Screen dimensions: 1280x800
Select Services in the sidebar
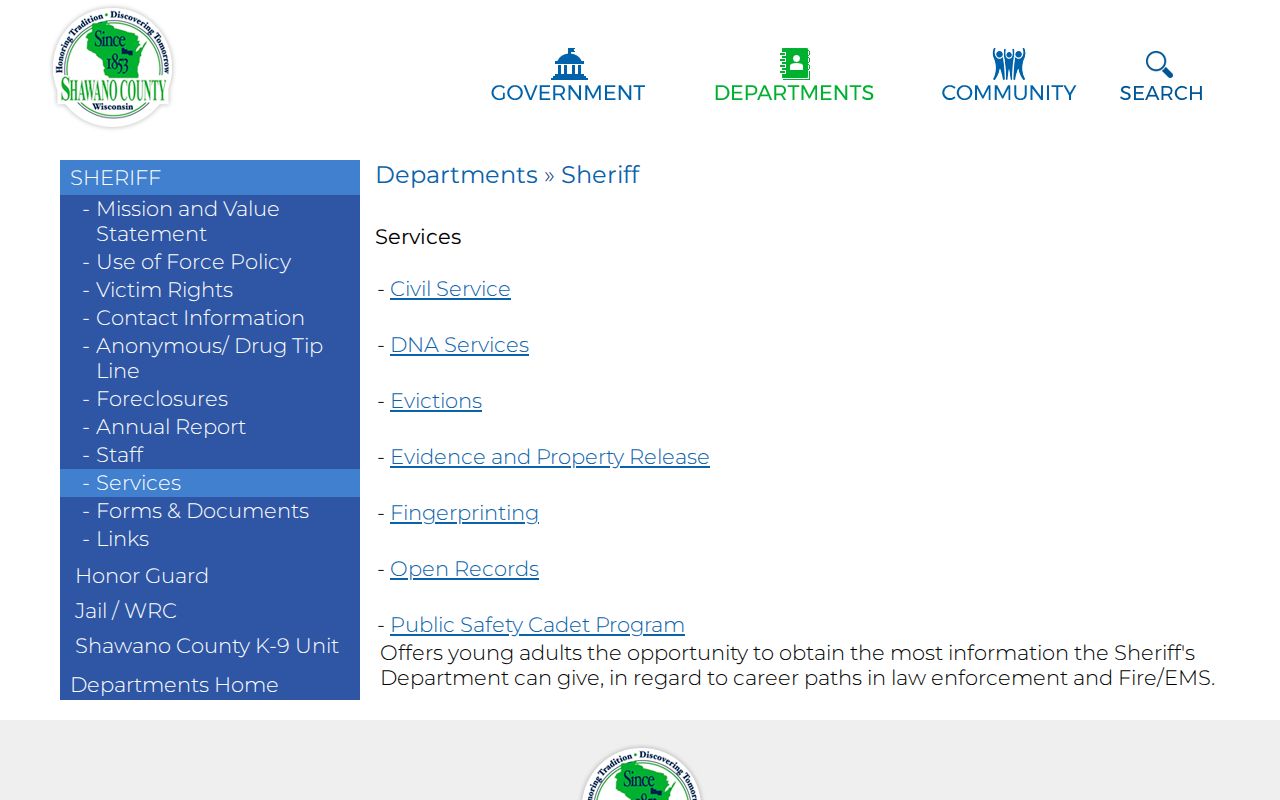[x=210, y=483]
